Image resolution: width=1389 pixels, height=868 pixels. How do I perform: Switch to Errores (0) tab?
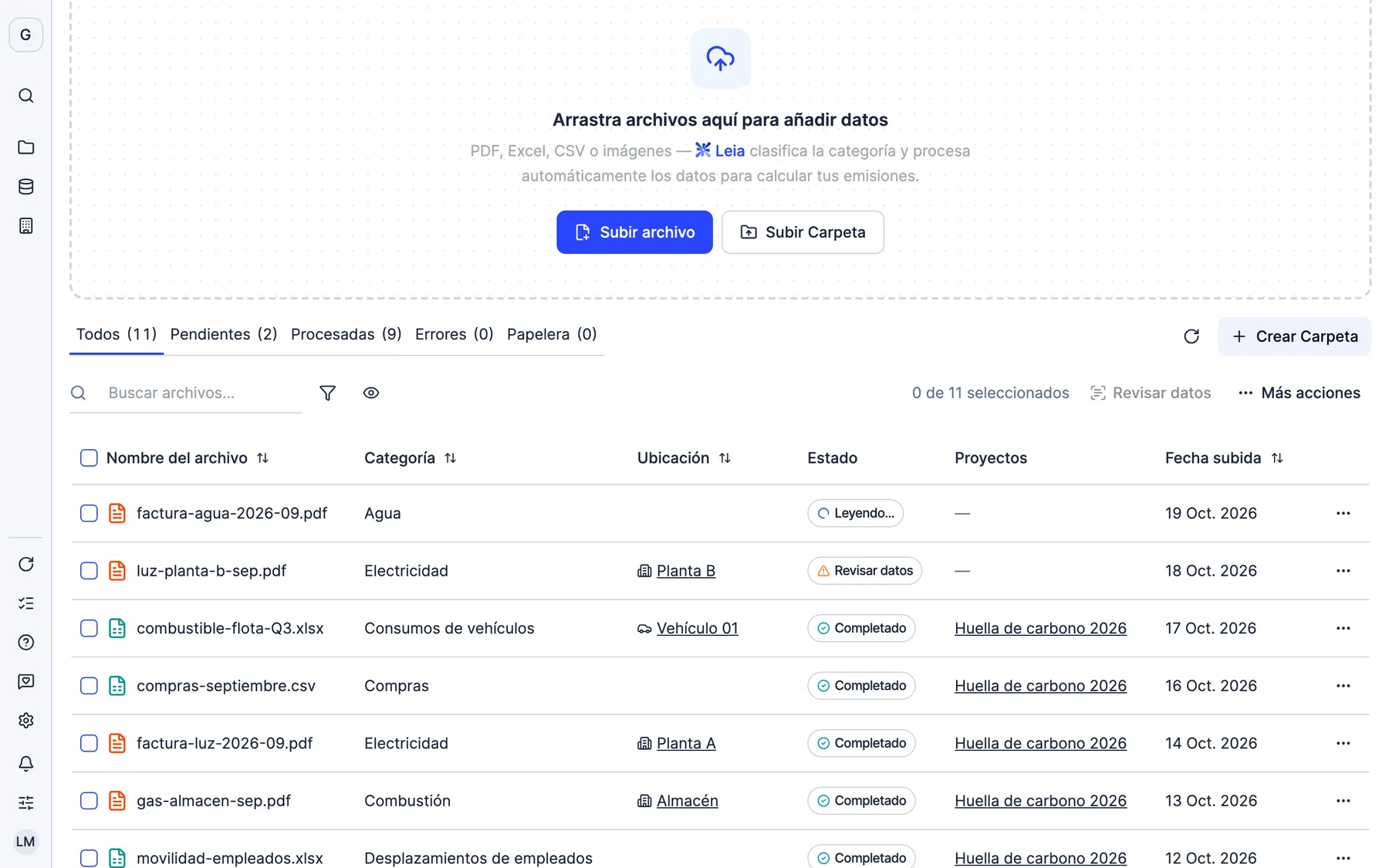[454, 334]
